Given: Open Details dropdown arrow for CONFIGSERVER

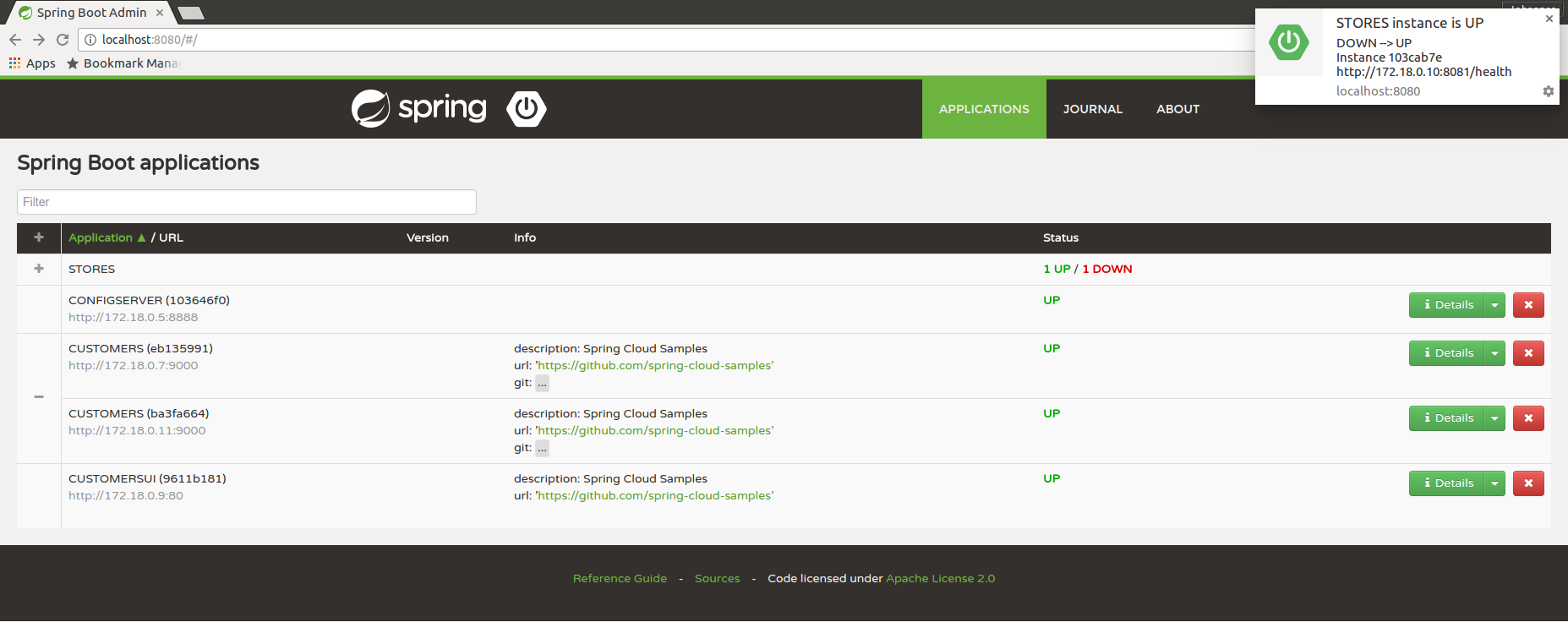Looking at the screenshot, I should (x=1494, y=305).
